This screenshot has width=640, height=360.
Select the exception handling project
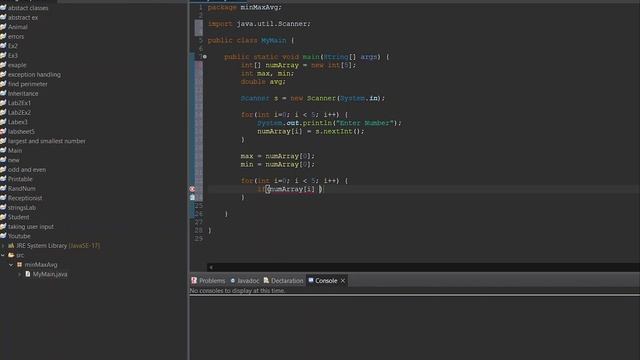(34, 75)
